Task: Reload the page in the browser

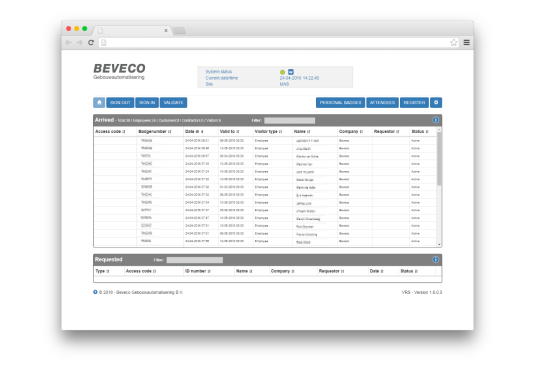Action: (91, 42)
